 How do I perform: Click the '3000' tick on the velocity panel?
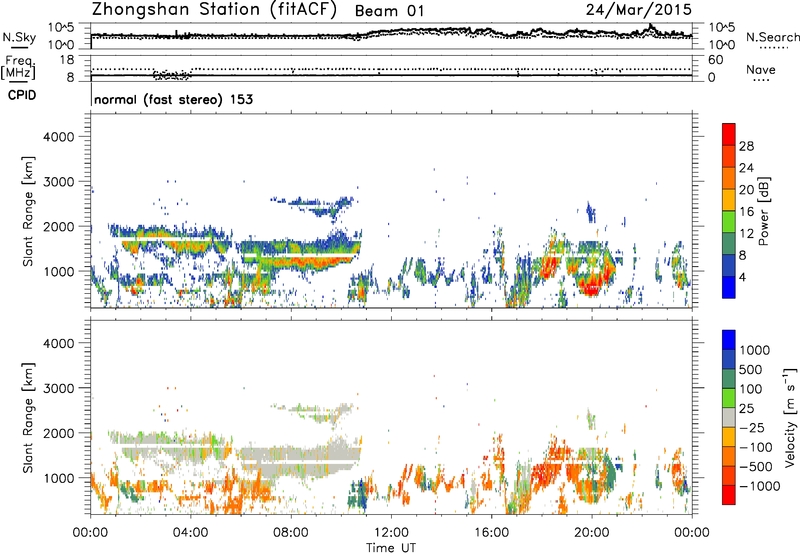click(58, 388)
